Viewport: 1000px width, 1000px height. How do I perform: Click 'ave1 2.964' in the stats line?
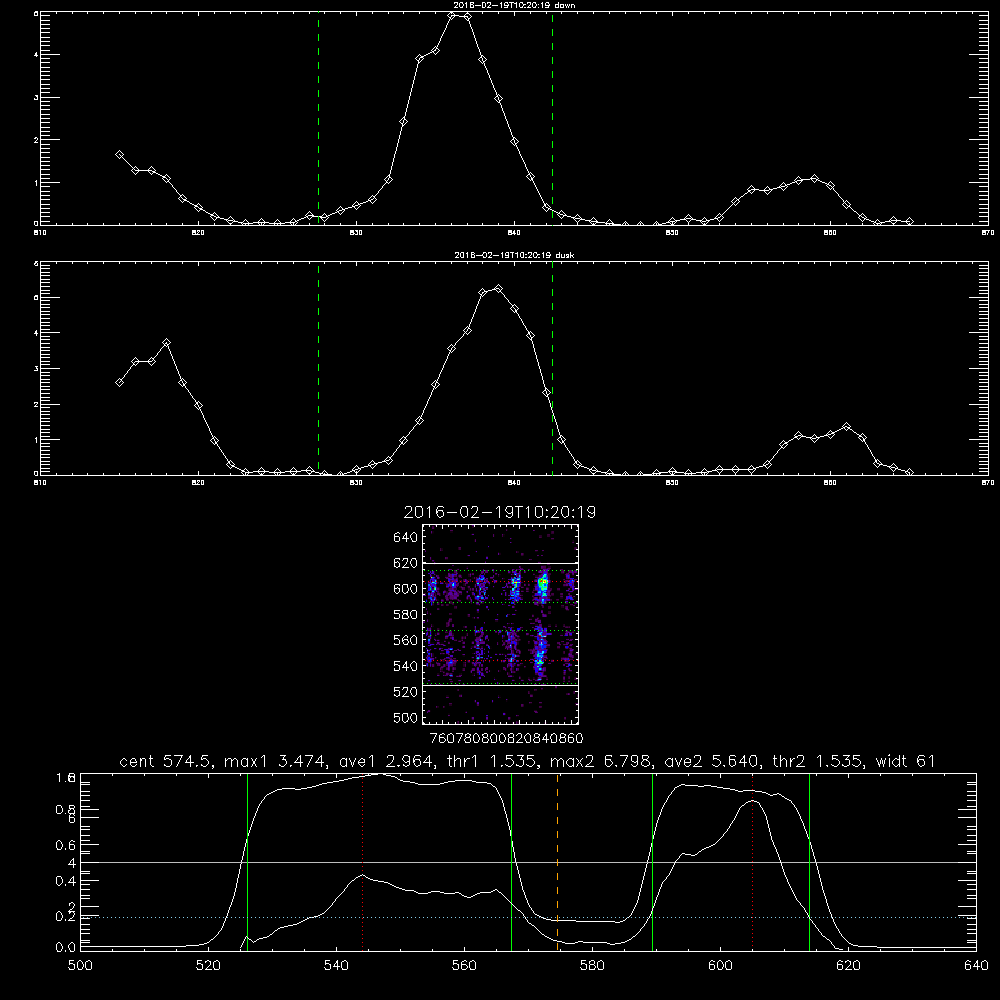[387, 761]
